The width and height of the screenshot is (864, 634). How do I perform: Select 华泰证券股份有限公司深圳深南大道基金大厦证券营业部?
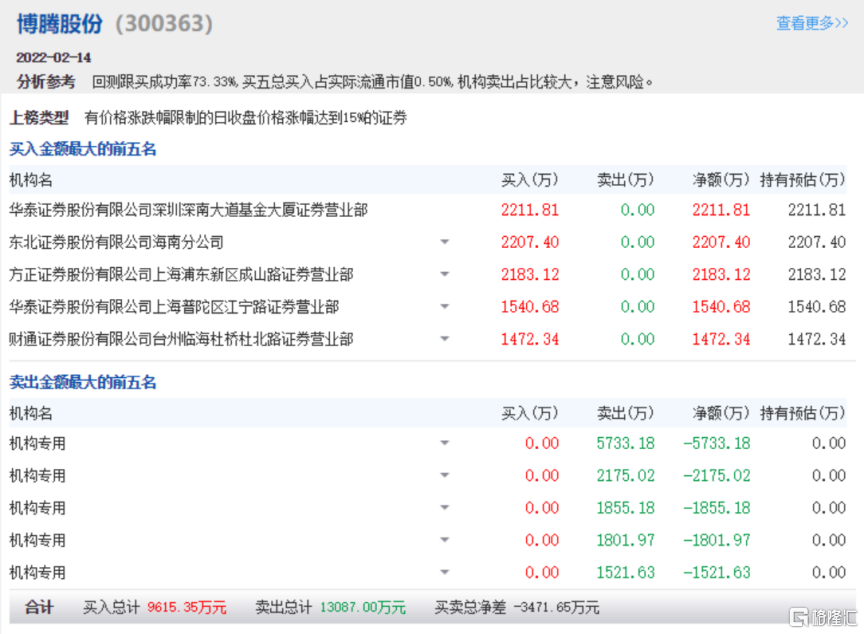click(188, 210)
